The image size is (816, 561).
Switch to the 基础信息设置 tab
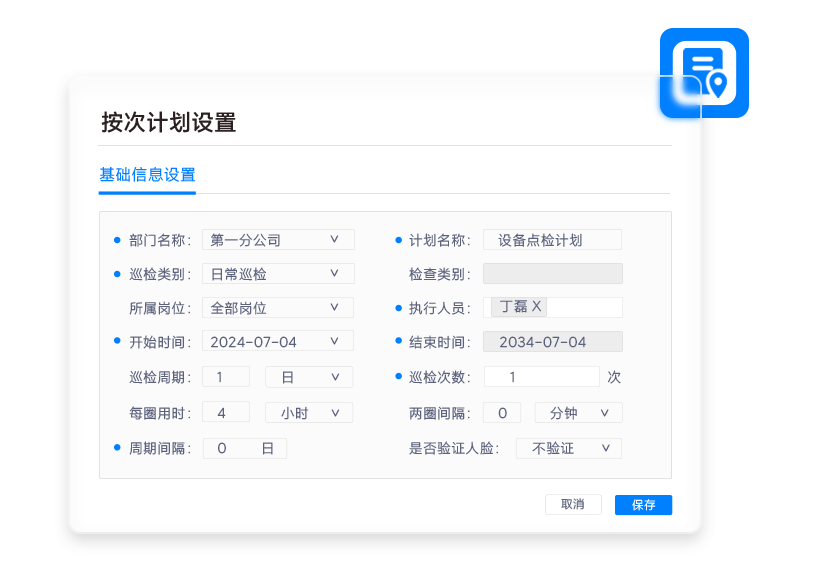click(147, 174)
